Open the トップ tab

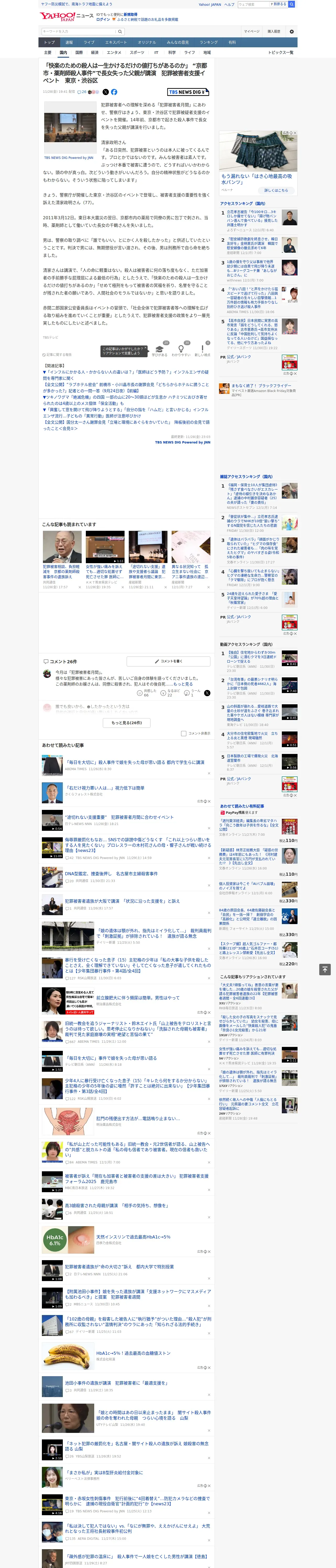coord(49,43)
